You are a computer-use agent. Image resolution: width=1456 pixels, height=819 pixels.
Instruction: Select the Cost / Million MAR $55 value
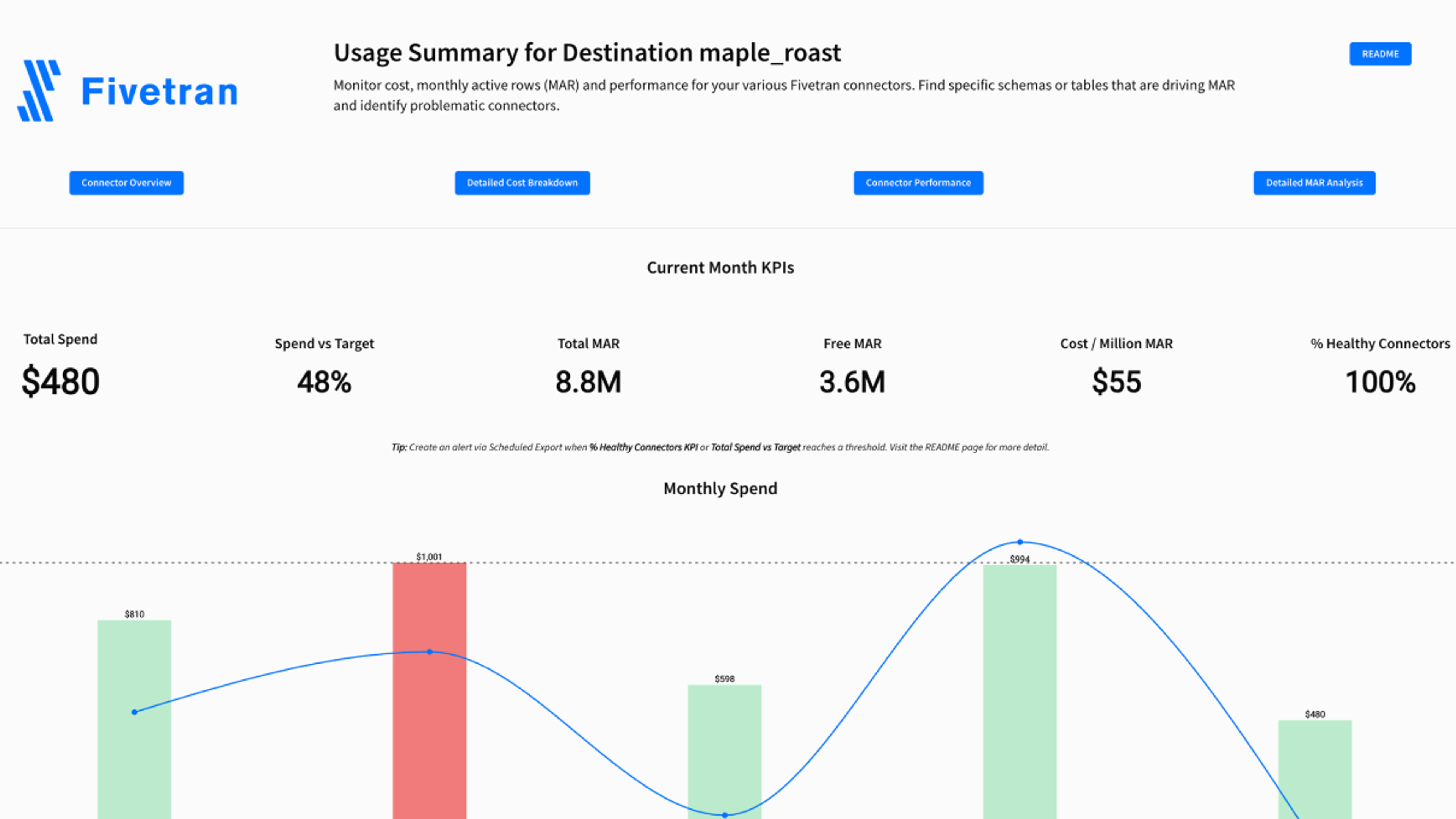(1116, 382)
